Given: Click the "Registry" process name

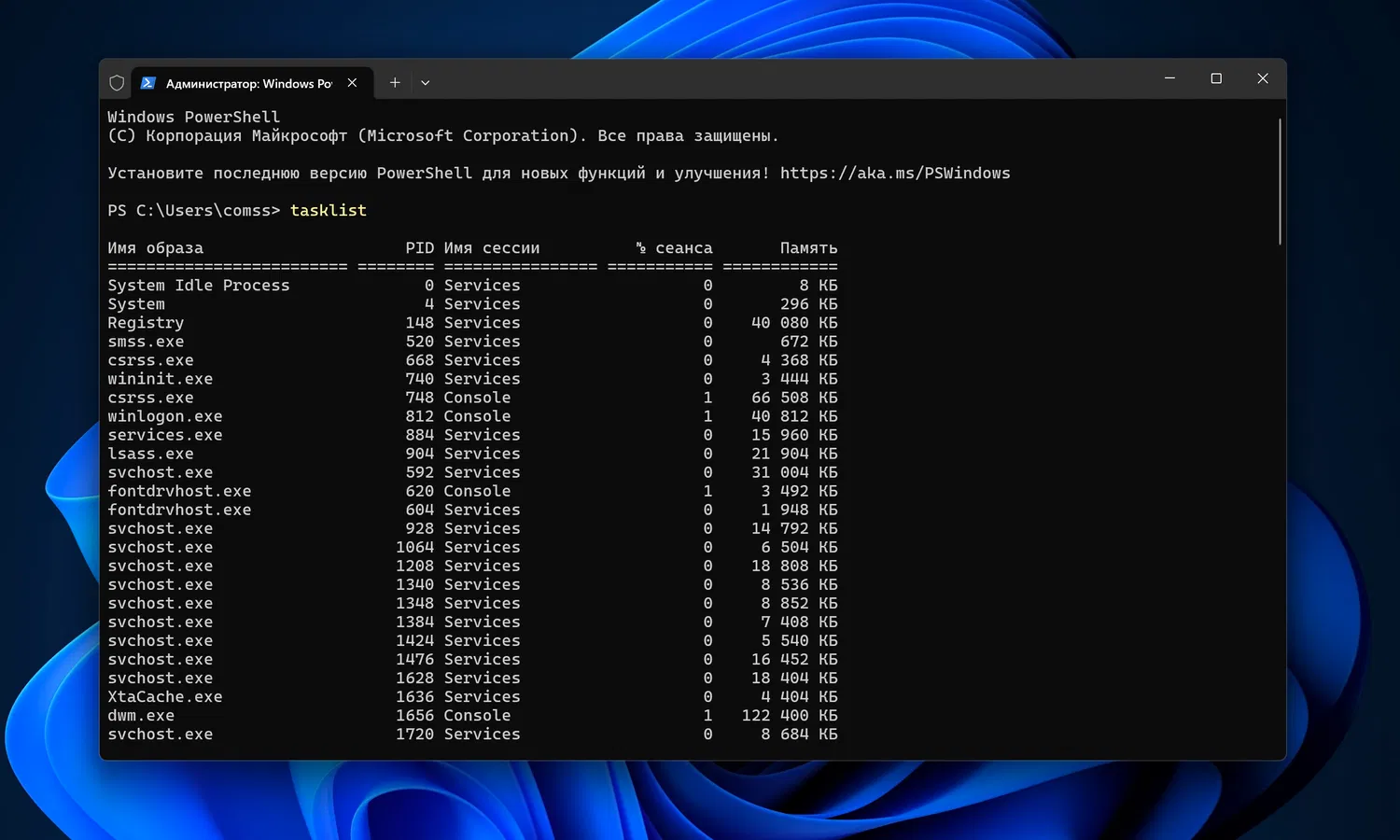Looking at the screenshot, I should tap(146, 323).
